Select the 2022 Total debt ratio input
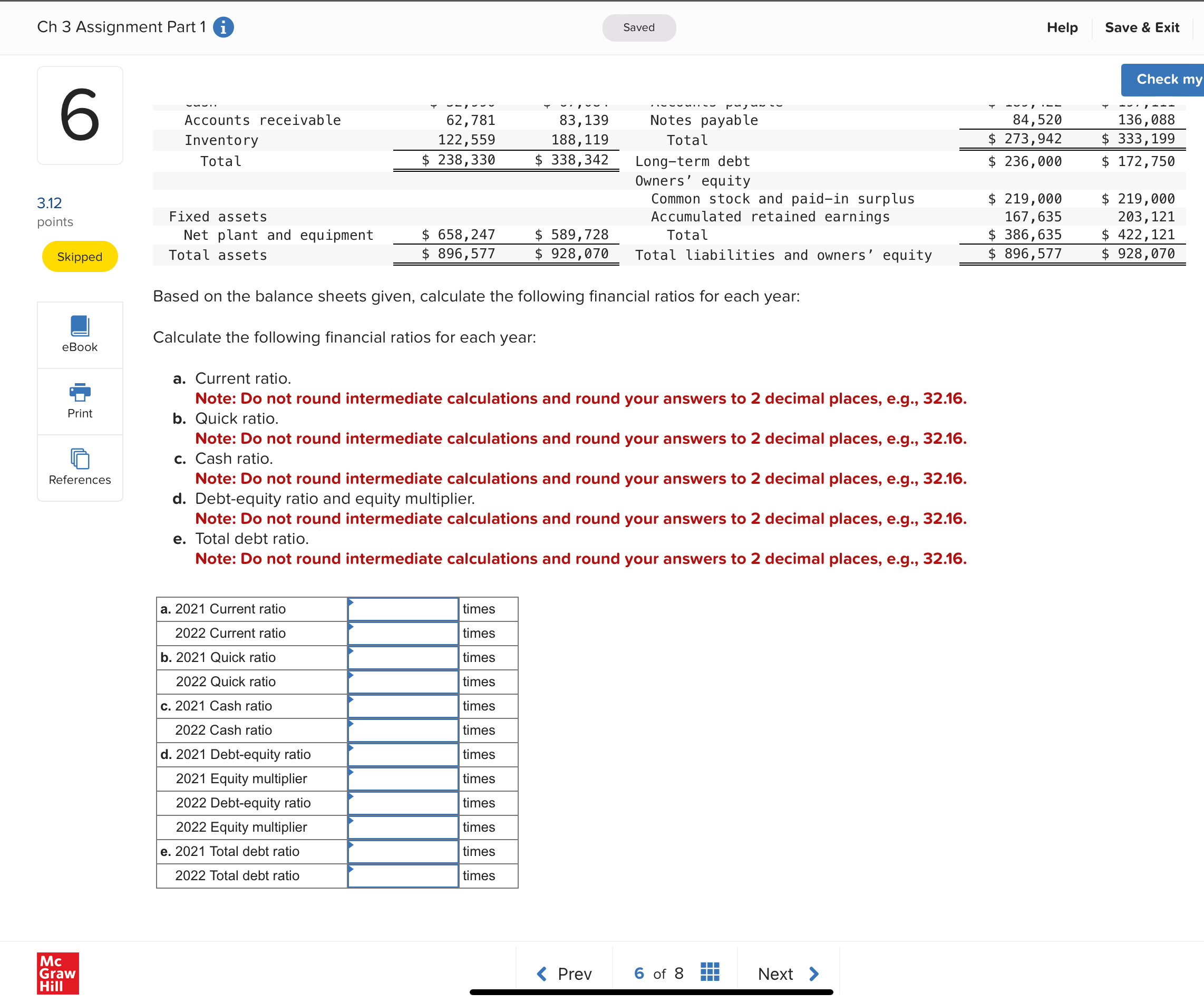1204x1003 pixels. tap(403, 875)
